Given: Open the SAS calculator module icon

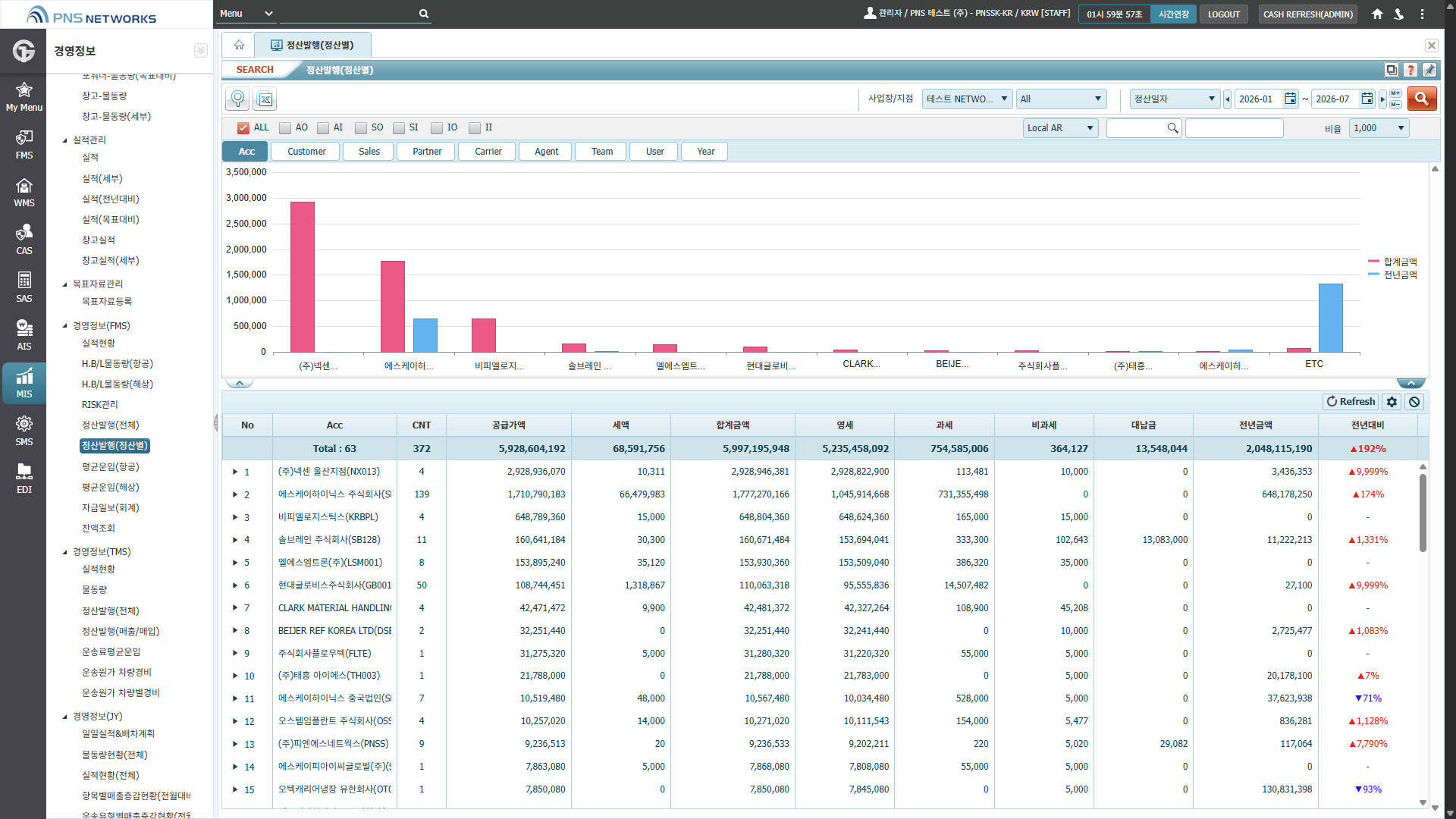Looking at the screenshot, I should pos(24,287).
